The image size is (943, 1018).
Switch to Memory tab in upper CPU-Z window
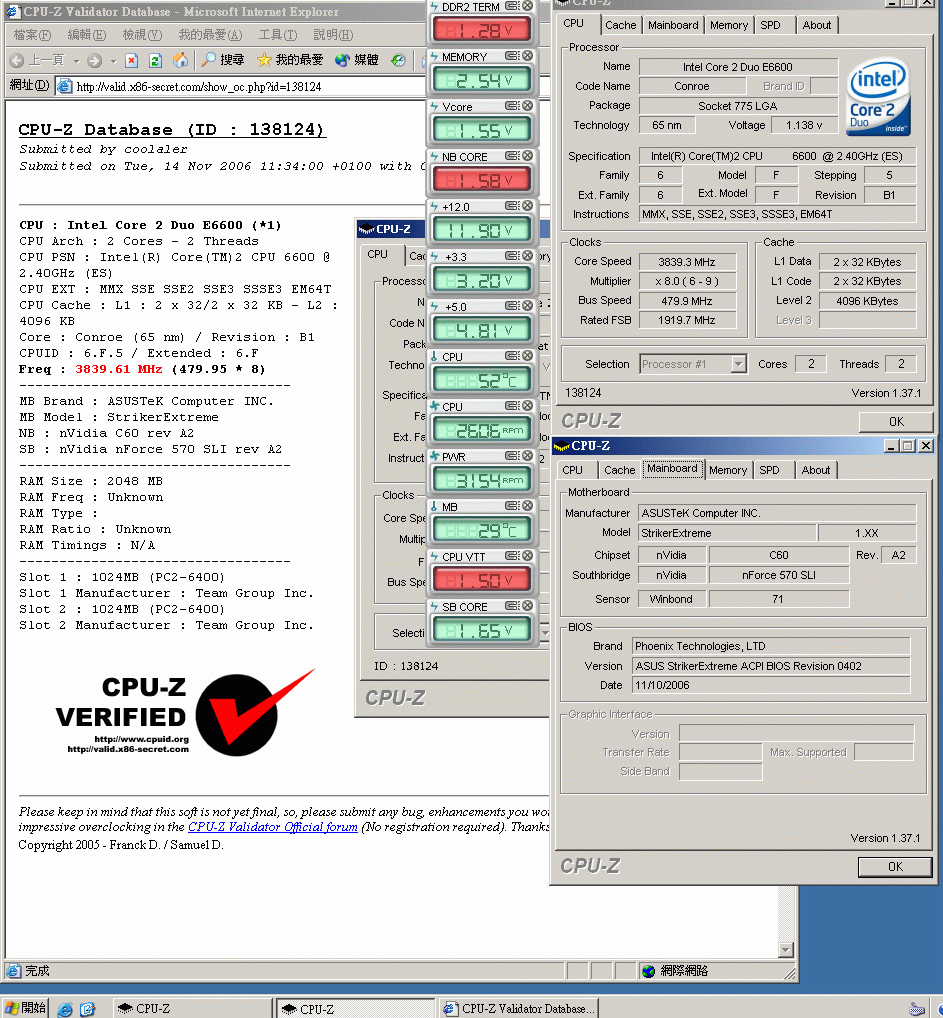click(729, 25)
